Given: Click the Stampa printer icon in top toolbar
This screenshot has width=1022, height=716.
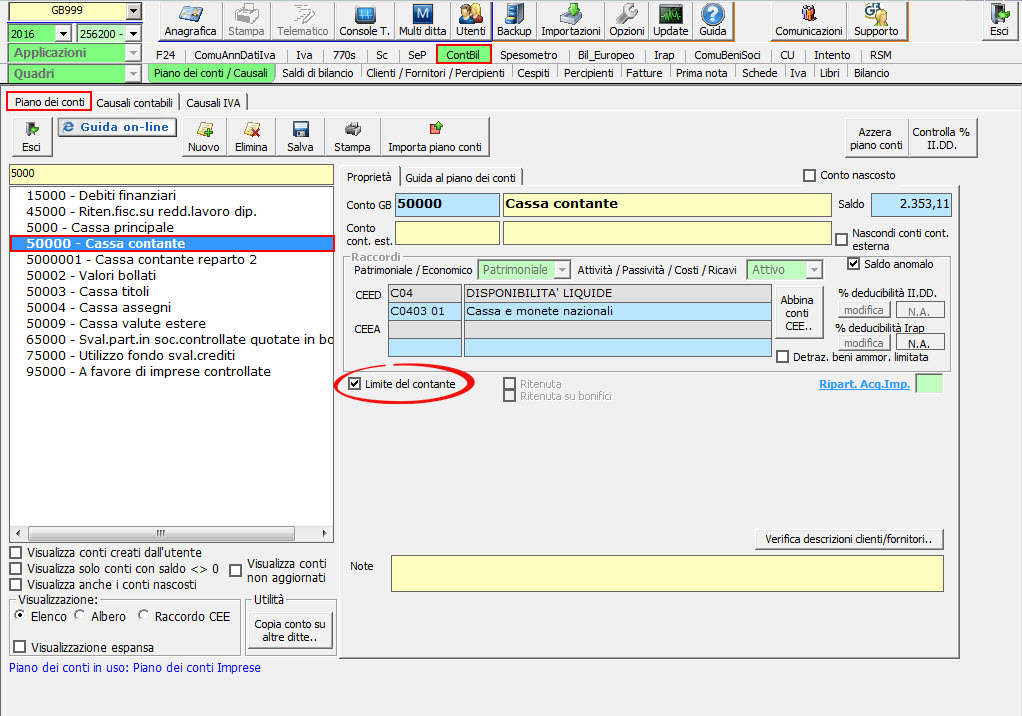Looking at the screenshot, I should point(246,21).
